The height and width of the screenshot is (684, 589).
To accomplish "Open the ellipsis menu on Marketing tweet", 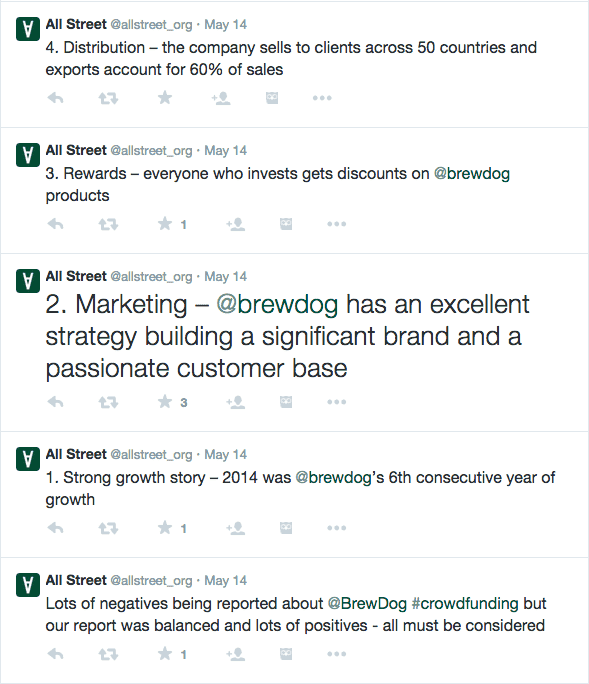I will click(x=336, y=402).
